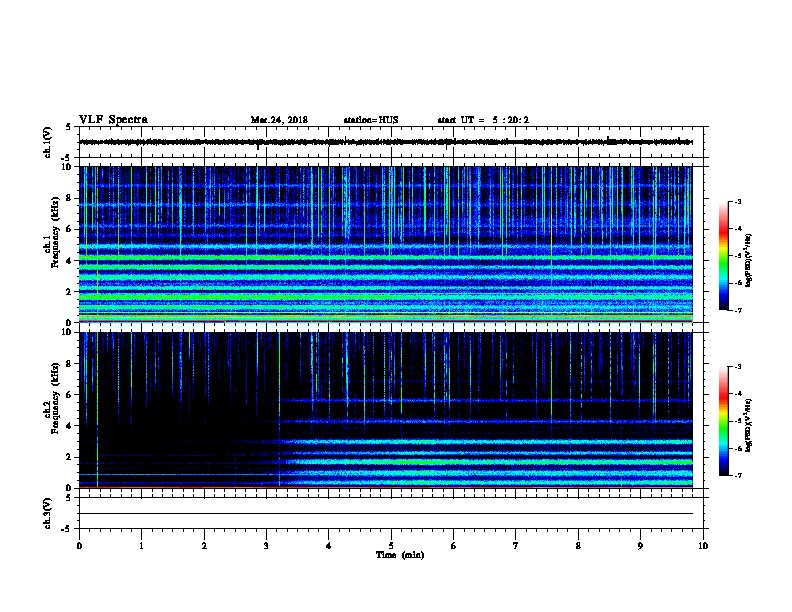
Task: Click the flat ch.3 voltage trace
Action: click(x=385, y=514)
